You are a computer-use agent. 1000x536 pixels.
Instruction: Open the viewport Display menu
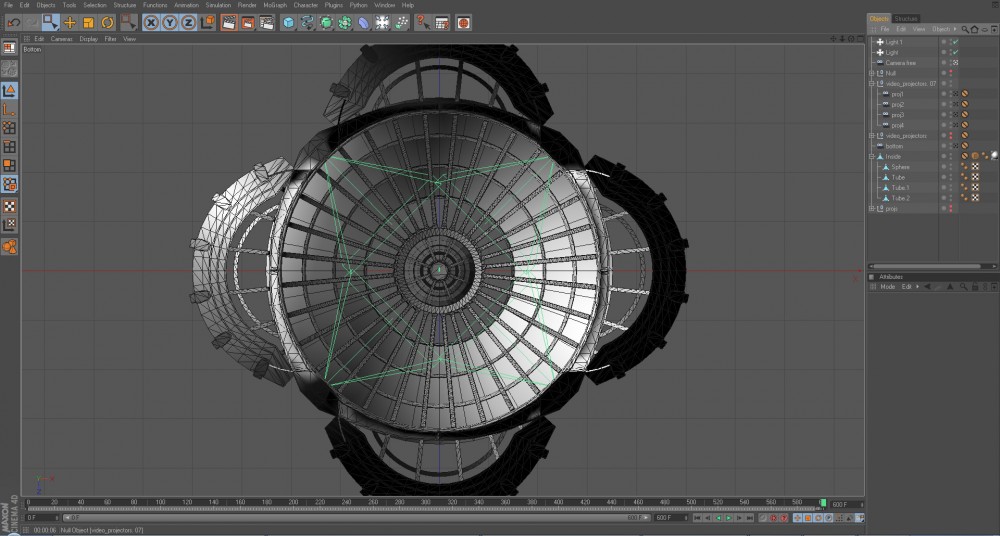pos(89,39)
